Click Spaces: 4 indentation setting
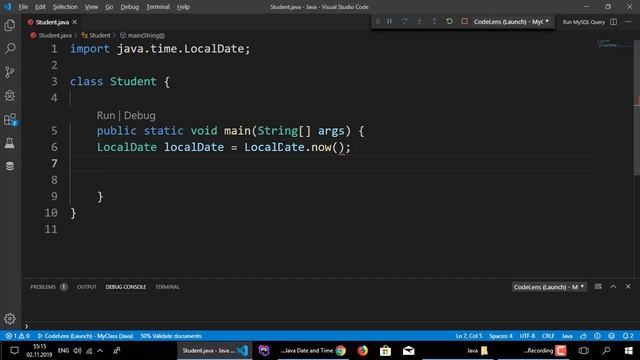640x360 pixels. tap(501, 336)
